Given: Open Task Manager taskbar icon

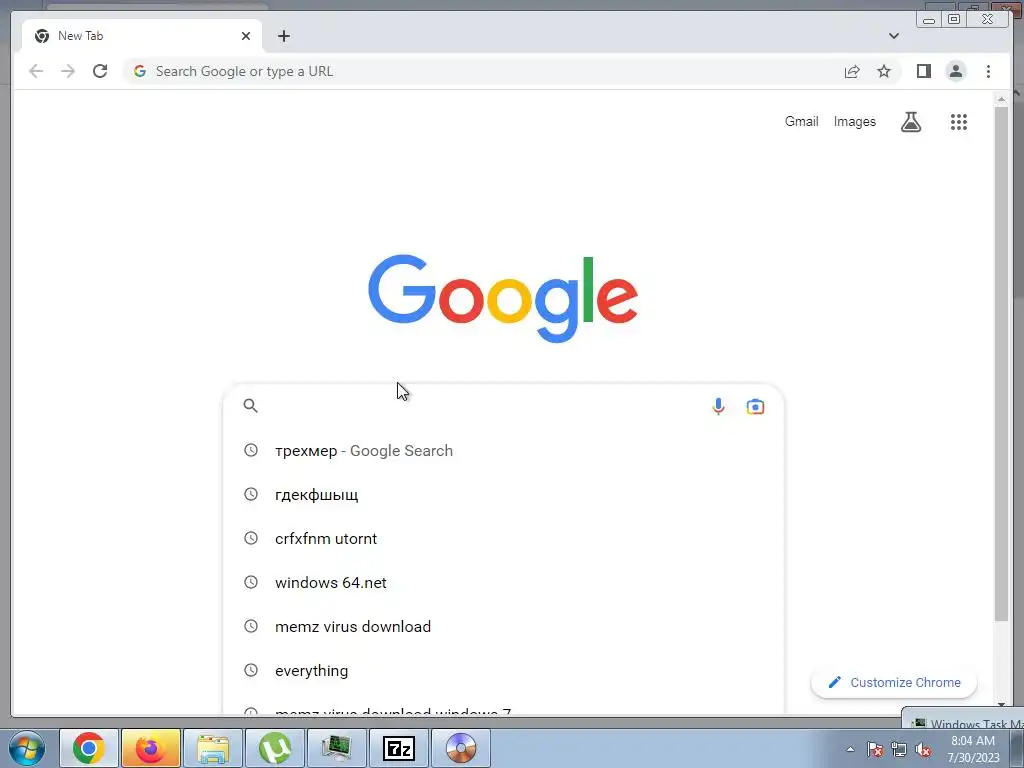Looking at the screenshot, I should [x=336, y=748].
